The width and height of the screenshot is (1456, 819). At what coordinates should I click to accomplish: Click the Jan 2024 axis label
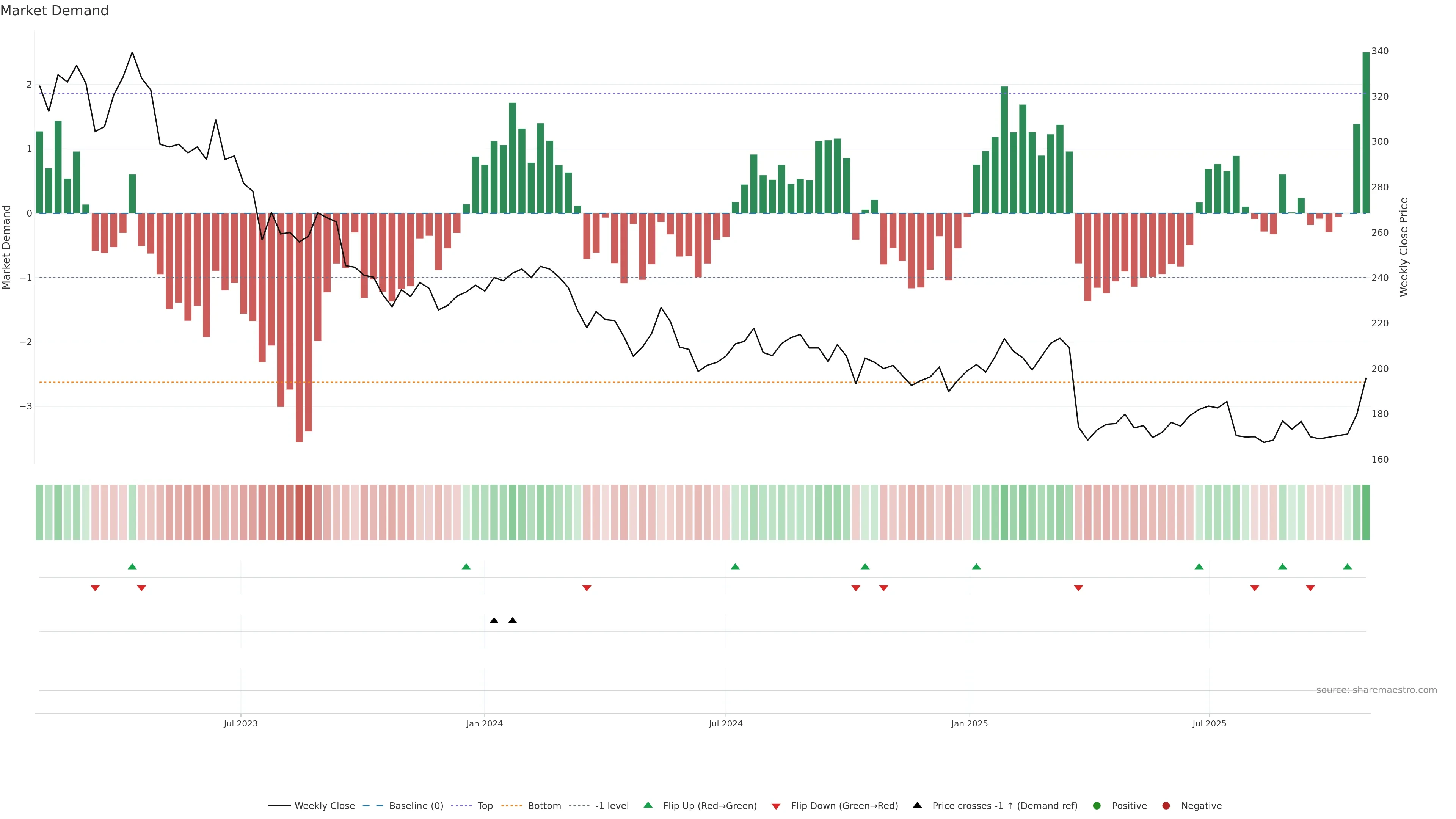coord(485,724)
